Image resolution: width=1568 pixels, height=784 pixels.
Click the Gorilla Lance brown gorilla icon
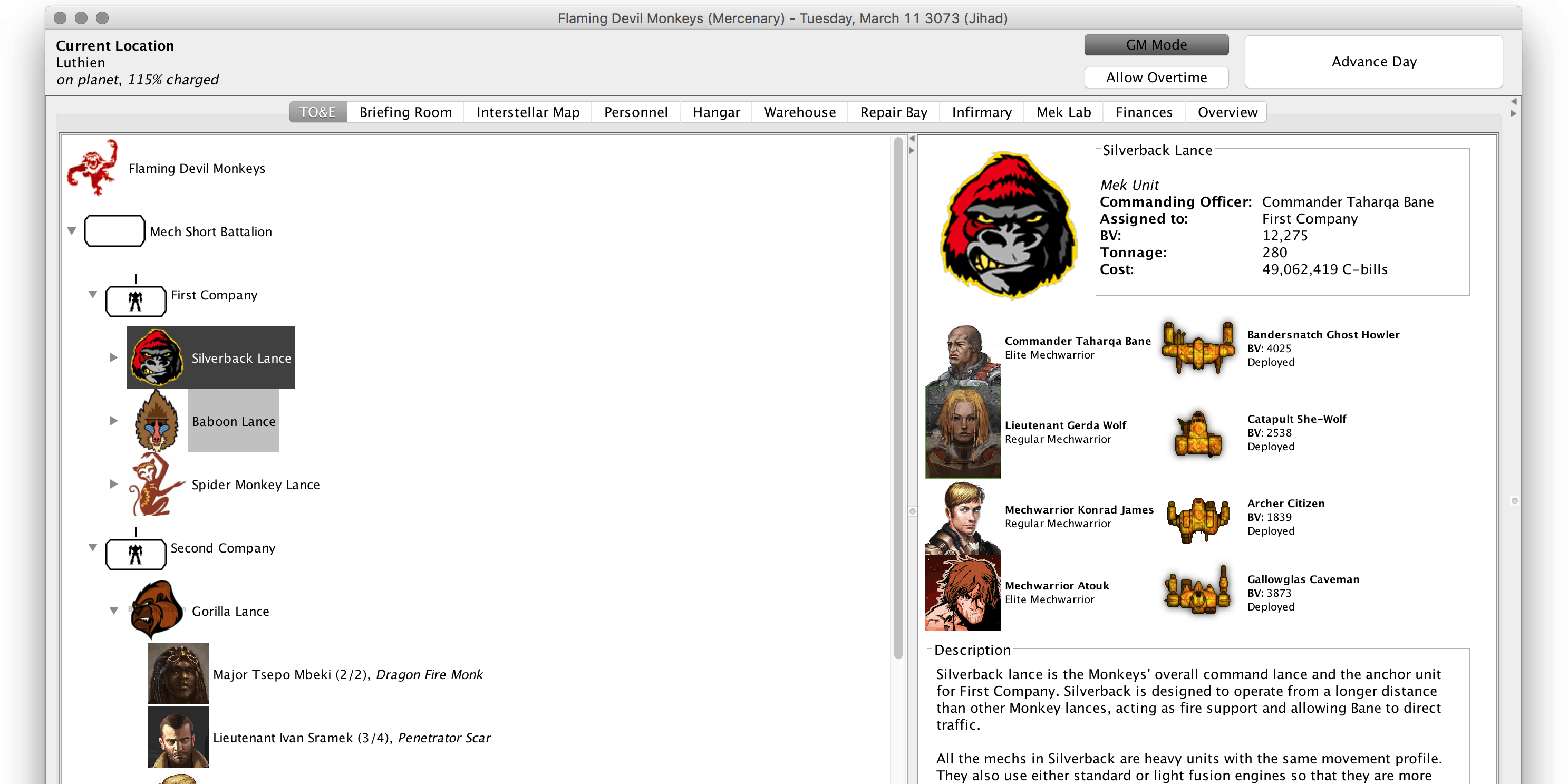pos(156,610)
